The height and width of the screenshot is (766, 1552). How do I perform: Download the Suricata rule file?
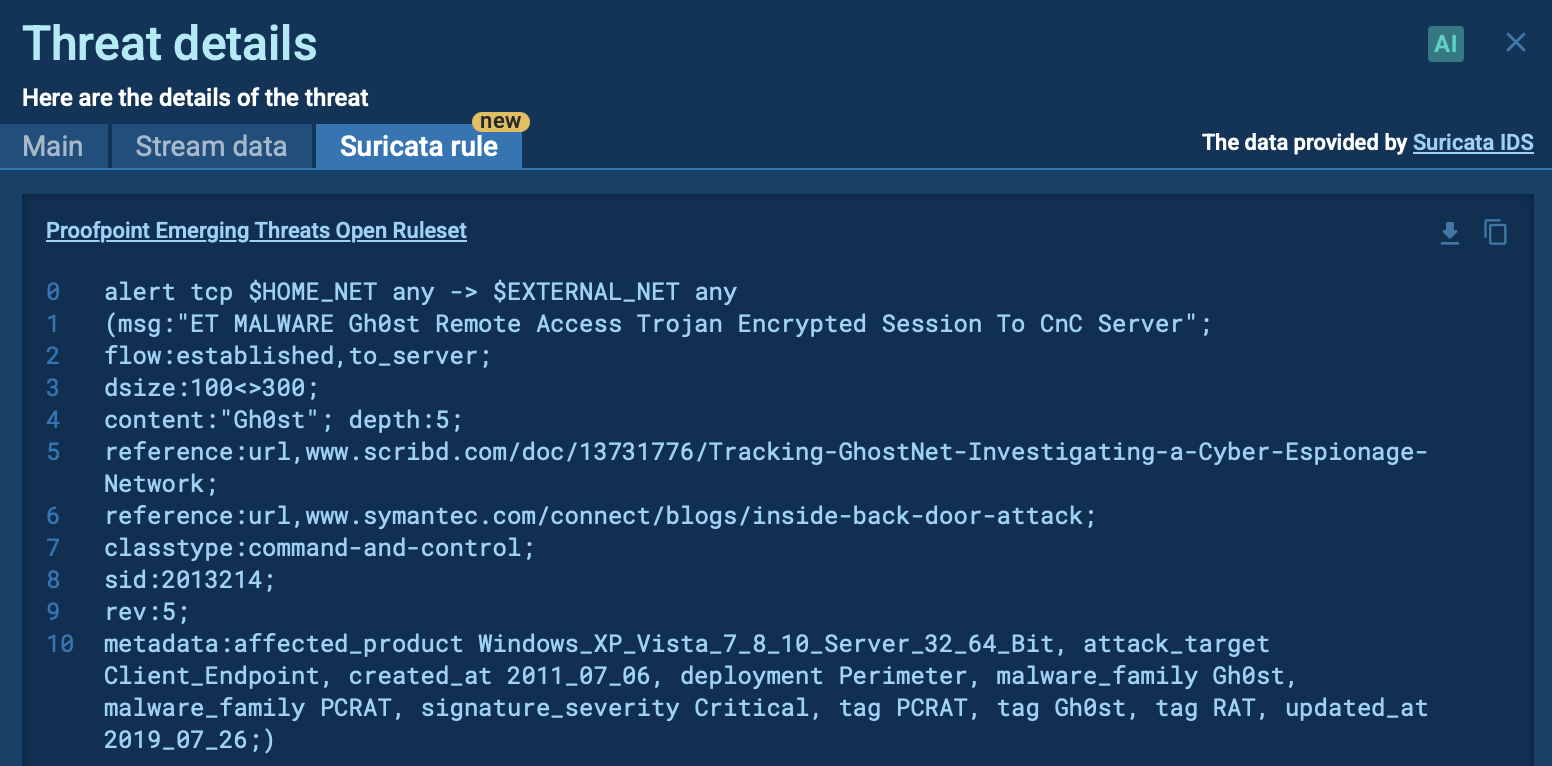(1449, 233)
